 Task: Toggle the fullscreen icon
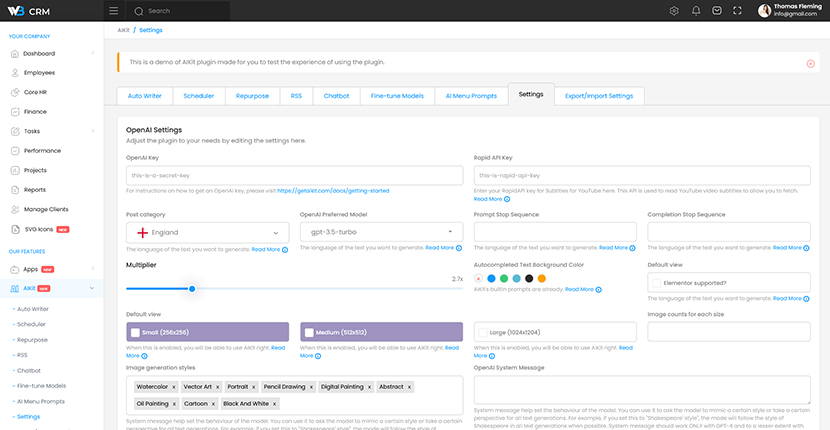point(737,11)
